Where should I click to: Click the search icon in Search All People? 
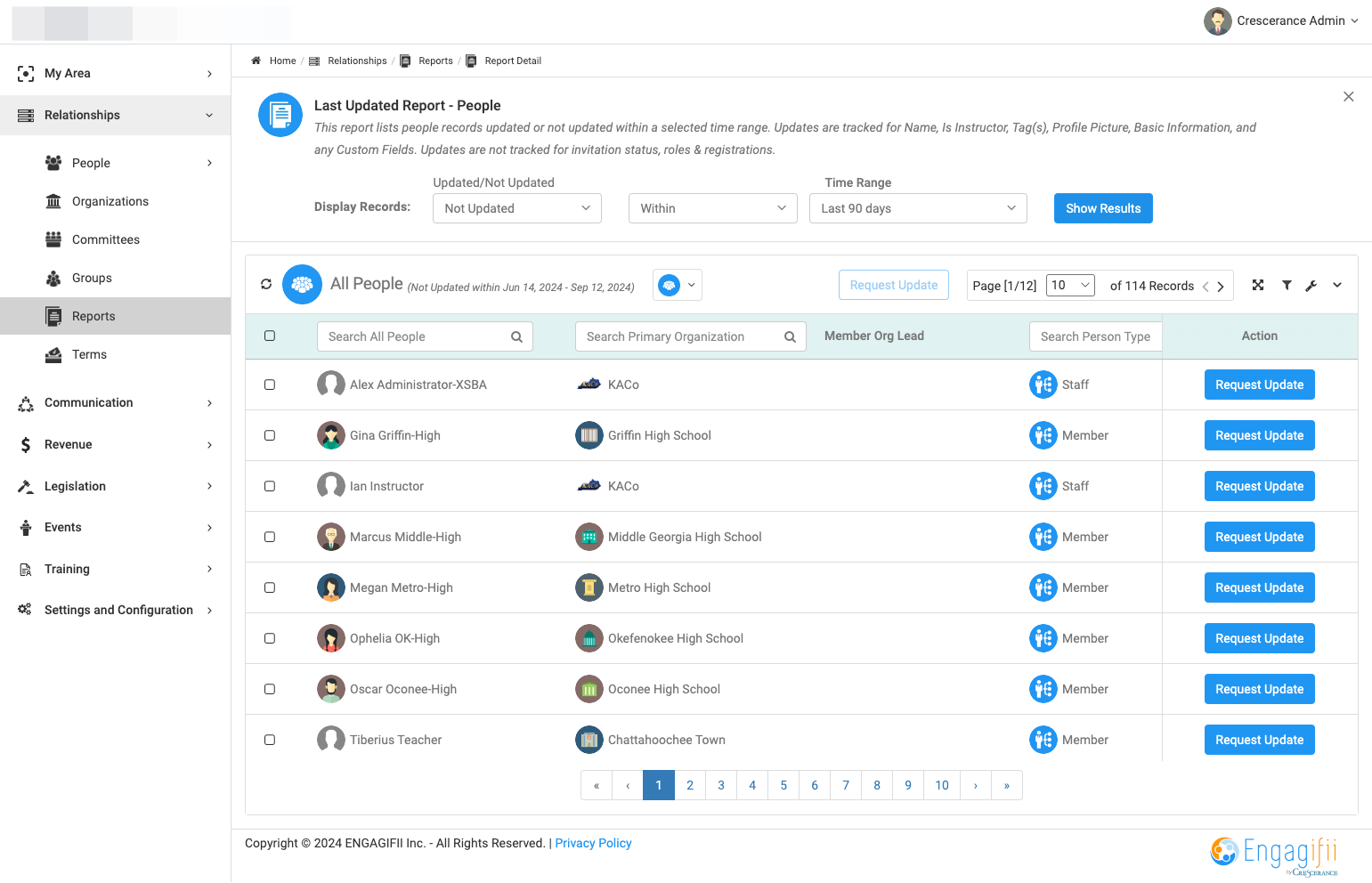[x=516, y=336]
